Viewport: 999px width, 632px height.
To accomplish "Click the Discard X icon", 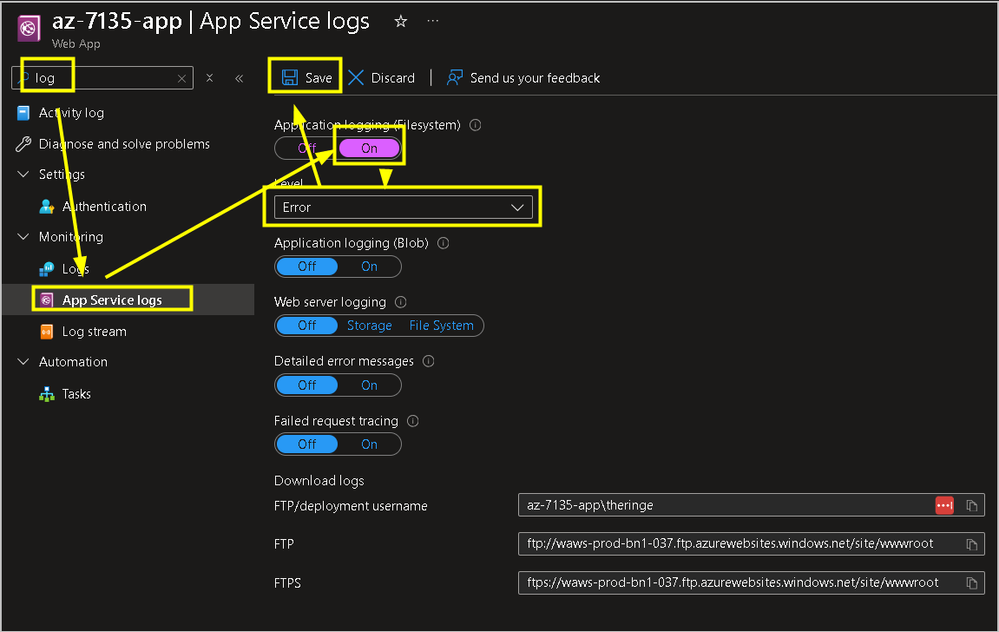I will (356, 78).
